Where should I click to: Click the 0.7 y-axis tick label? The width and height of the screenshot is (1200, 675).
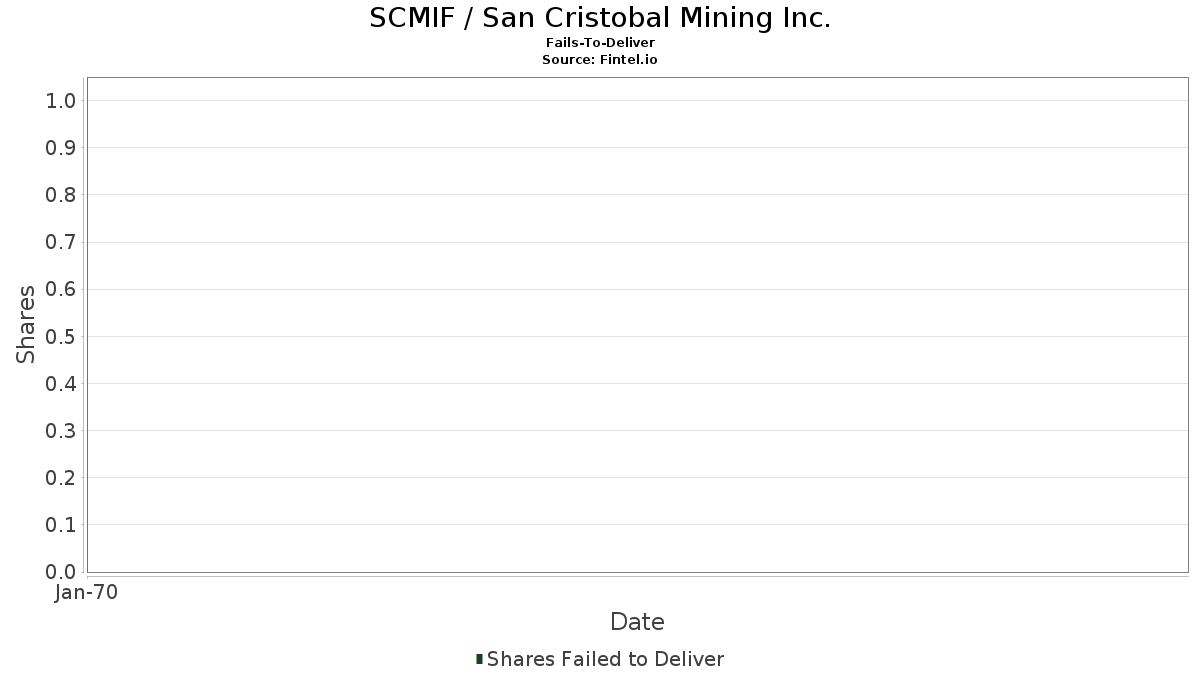click(61, 242)
